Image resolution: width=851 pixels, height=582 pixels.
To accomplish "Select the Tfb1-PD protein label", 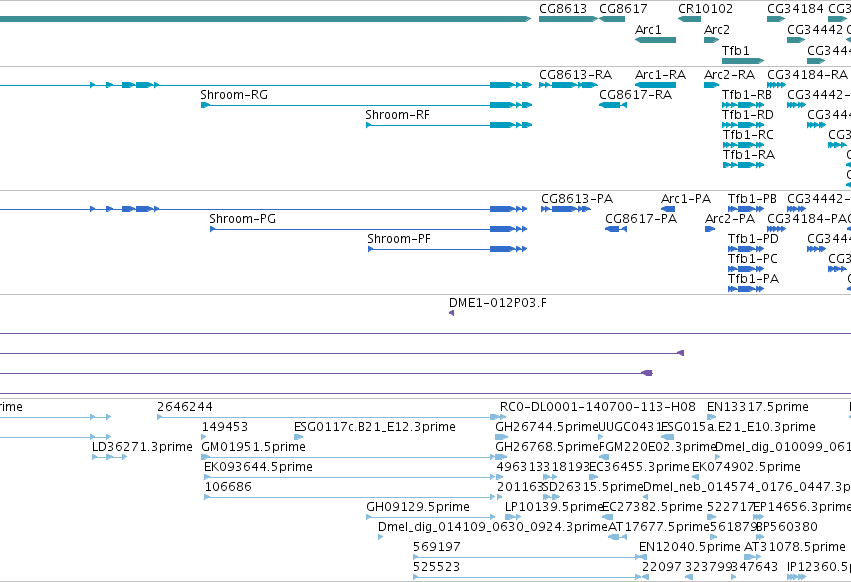I will tap(753, 239).
